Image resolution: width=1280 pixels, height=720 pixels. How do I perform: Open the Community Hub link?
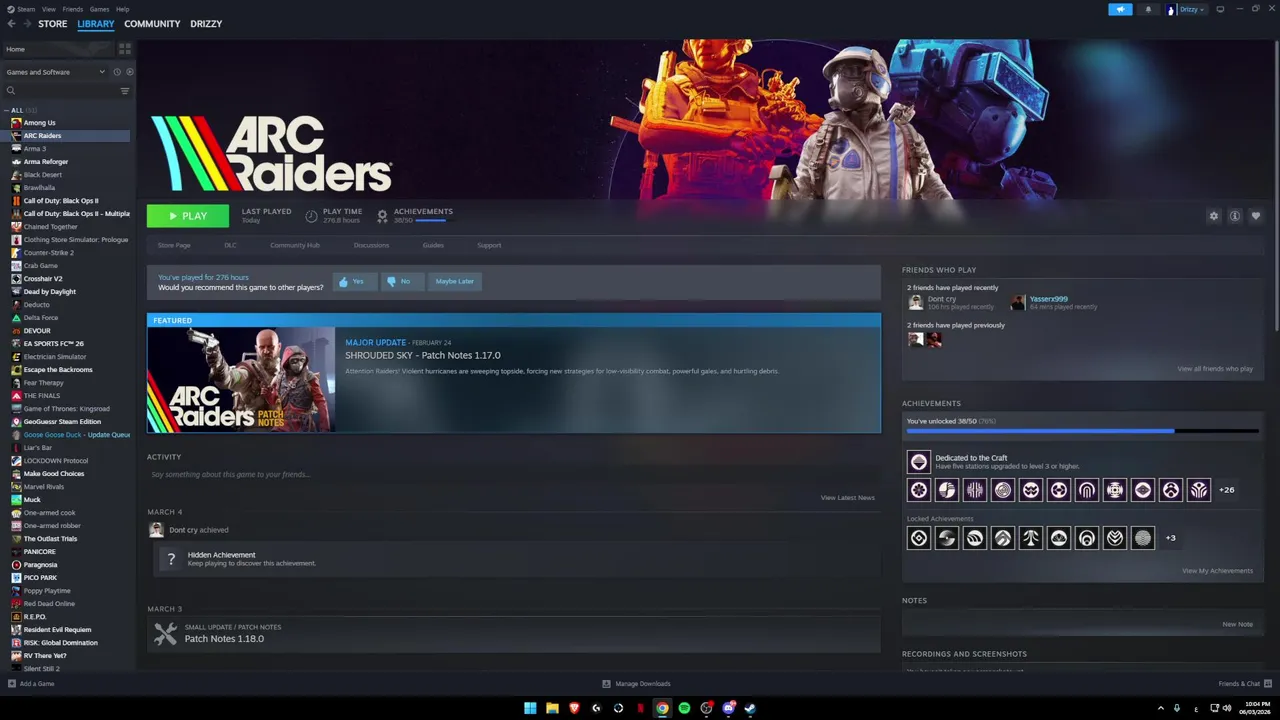(x=295, y=245)
